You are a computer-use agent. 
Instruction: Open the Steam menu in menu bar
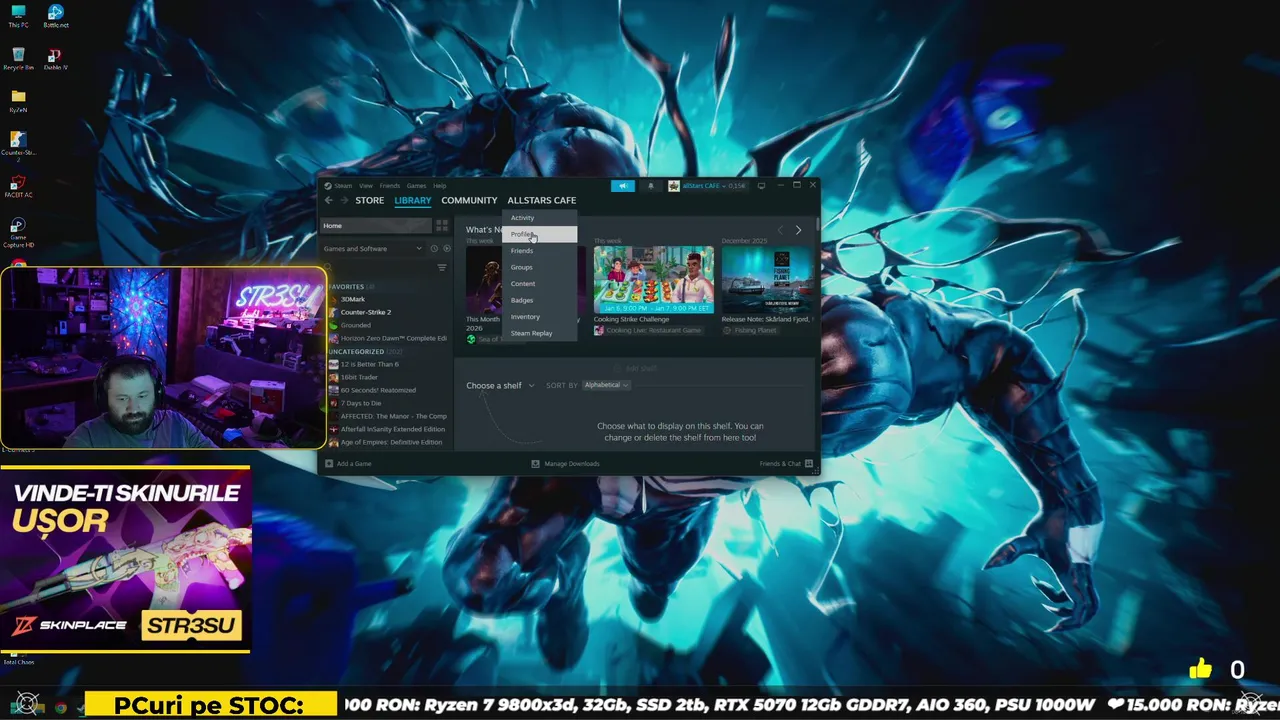[x=343, y=186]
